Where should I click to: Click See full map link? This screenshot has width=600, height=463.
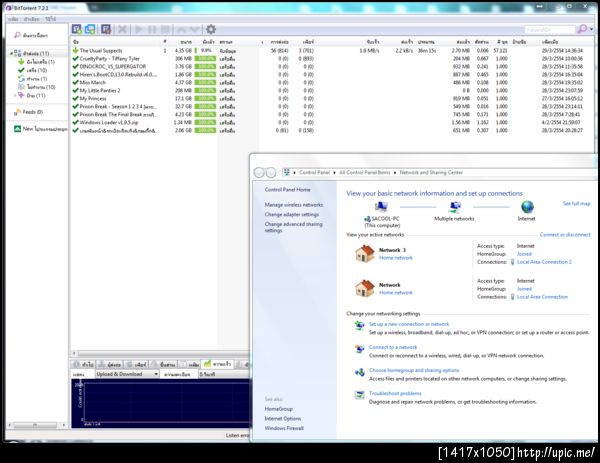[576, 204]
